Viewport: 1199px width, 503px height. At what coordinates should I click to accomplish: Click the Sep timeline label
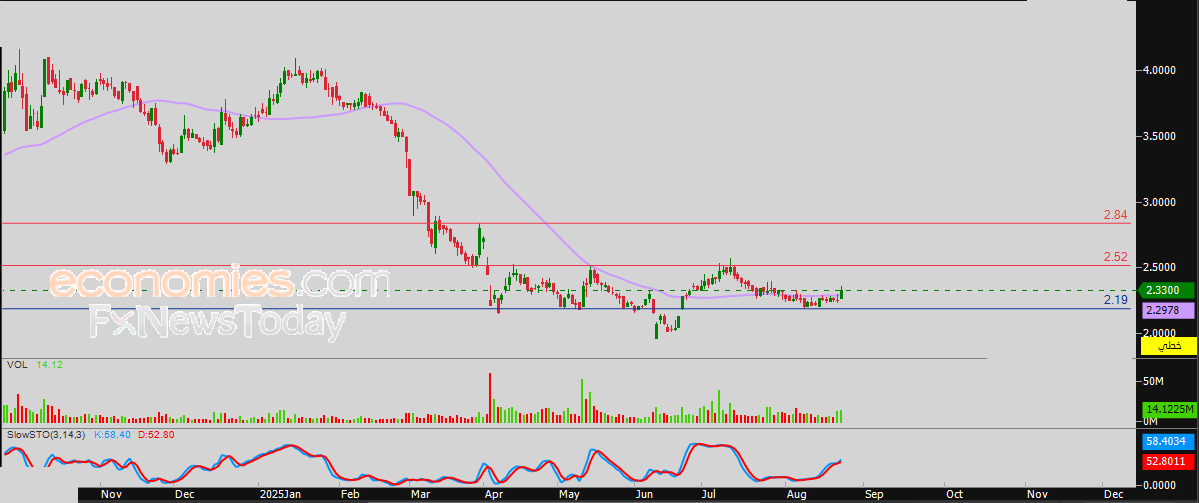pyautogui.click(x=875, y=495)
